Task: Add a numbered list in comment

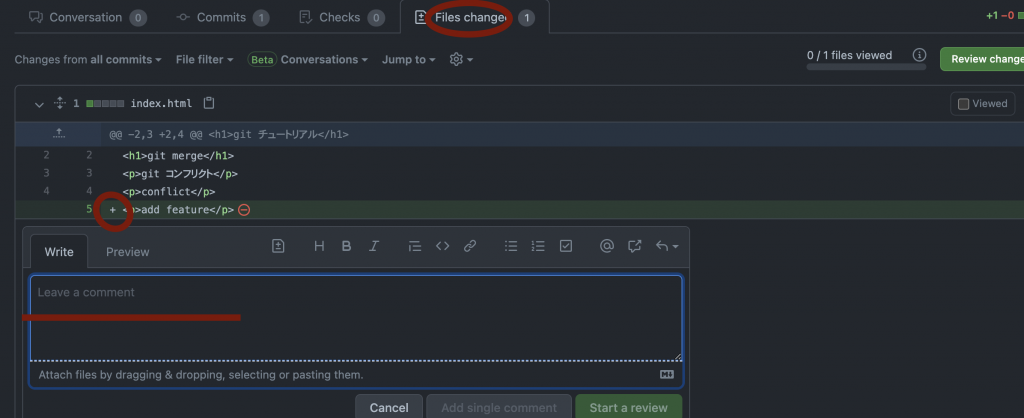Action: [538, 246]
